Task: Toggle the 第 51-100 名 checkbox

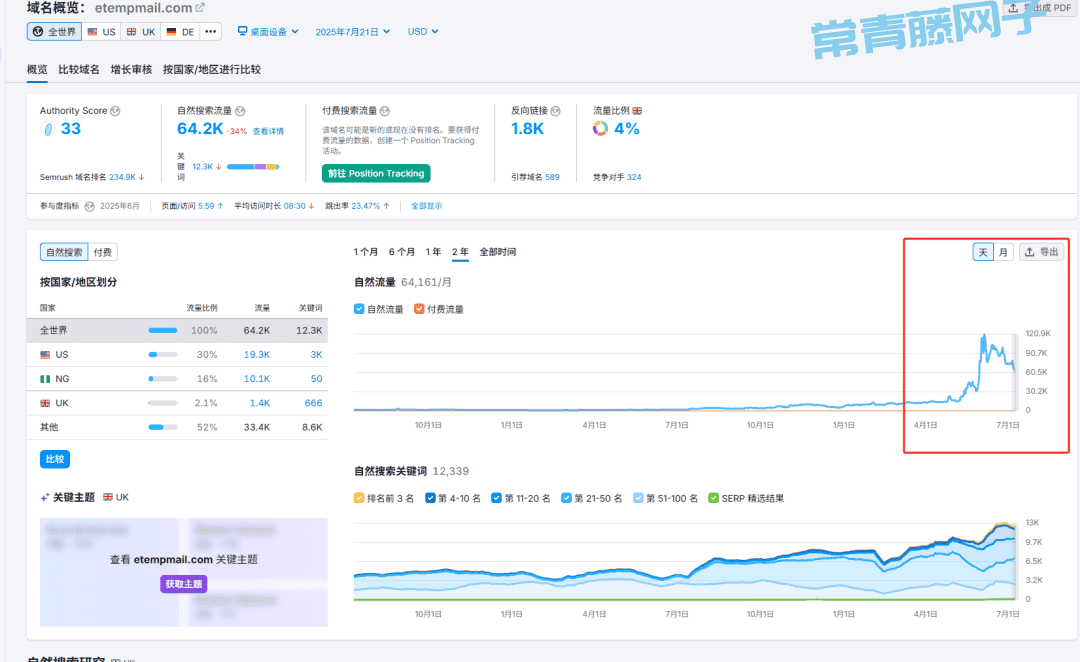Action: click(x=638, y=498)
